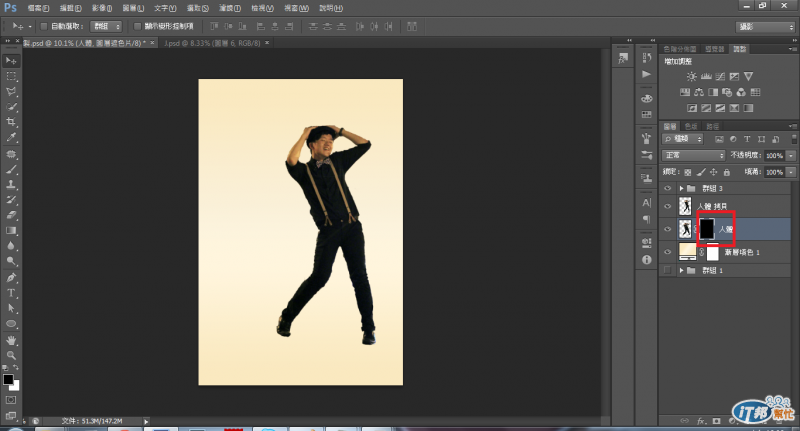The image size is (800, 431).
Task: Open the auto-select 群組 dropdown
Action: pyautogui.click(x=105, y=26)
